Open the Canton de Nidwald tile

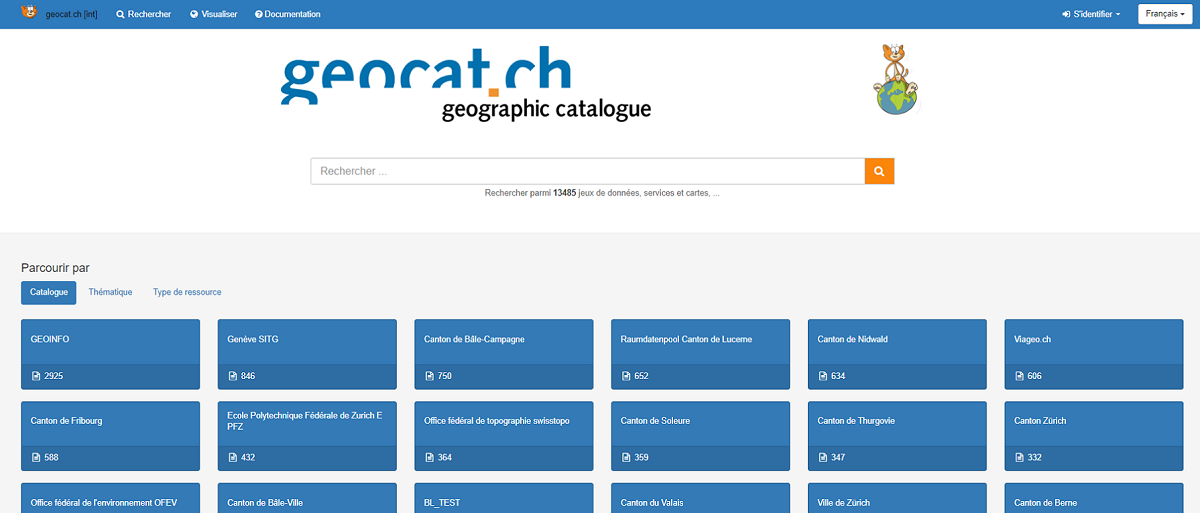tap(897, 354)
